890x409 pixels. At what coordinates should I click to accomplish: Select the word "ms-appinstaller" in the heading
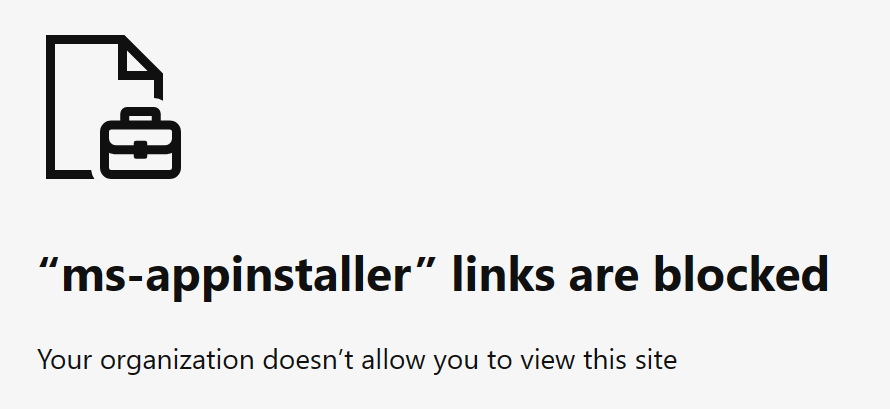(235, 275)
